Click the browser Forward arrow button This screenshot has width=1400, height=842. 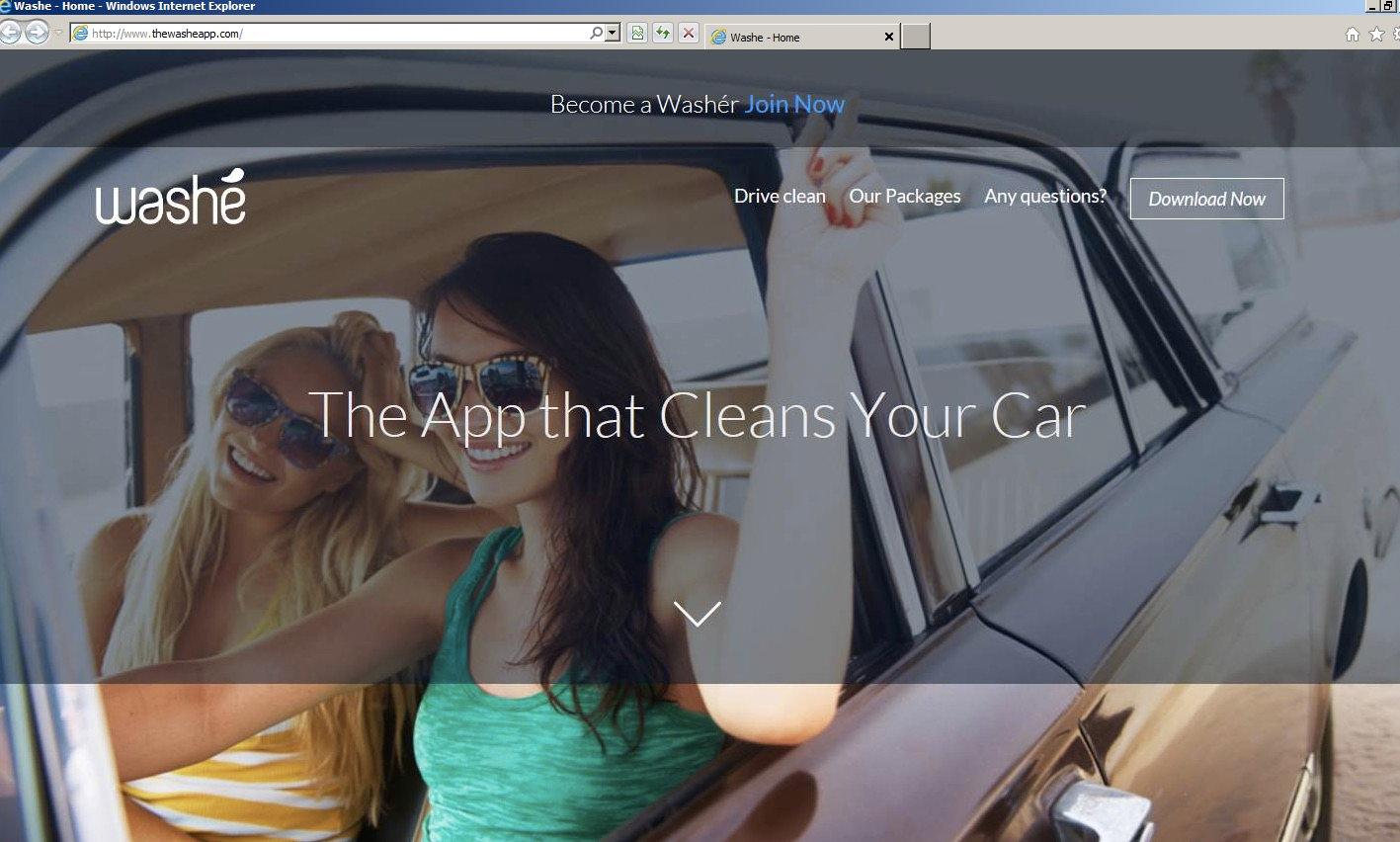[x=37, y=34]
